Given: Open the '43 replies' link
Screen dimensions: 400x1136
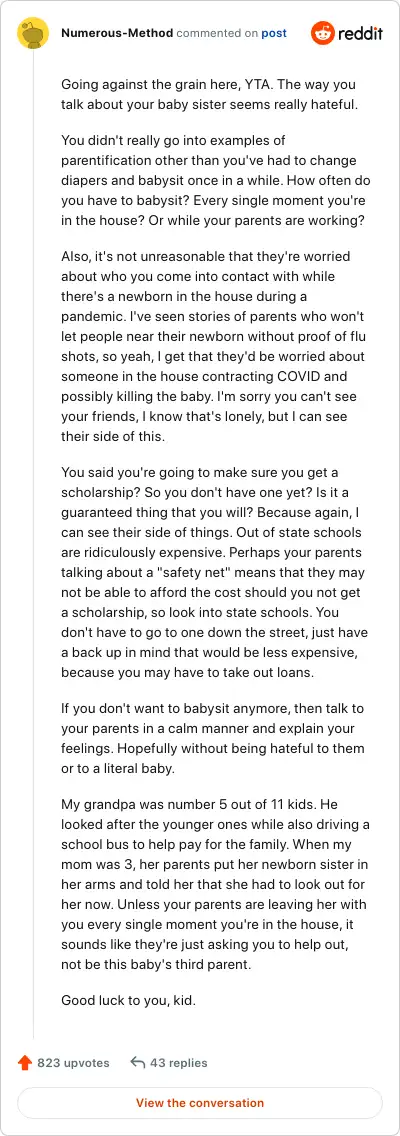Looking at the screenshot, I should tap(178, 1063).
